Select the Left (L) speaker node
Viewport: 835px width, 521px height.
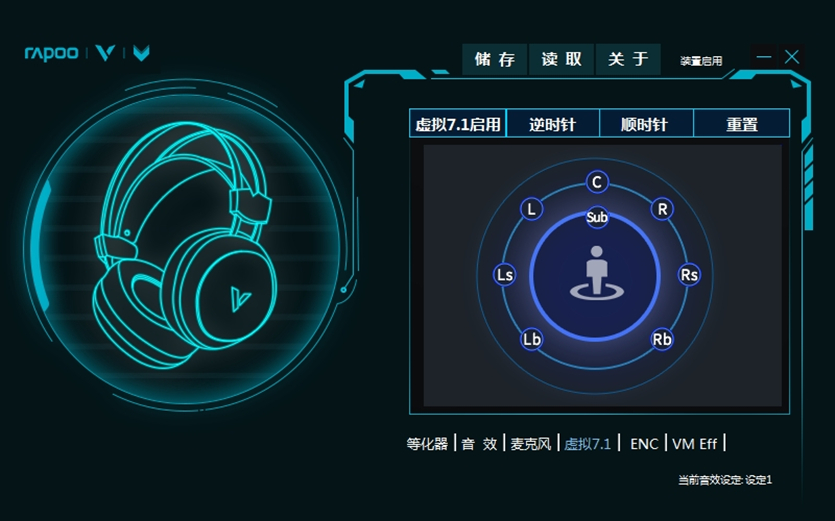click(531, 209)
